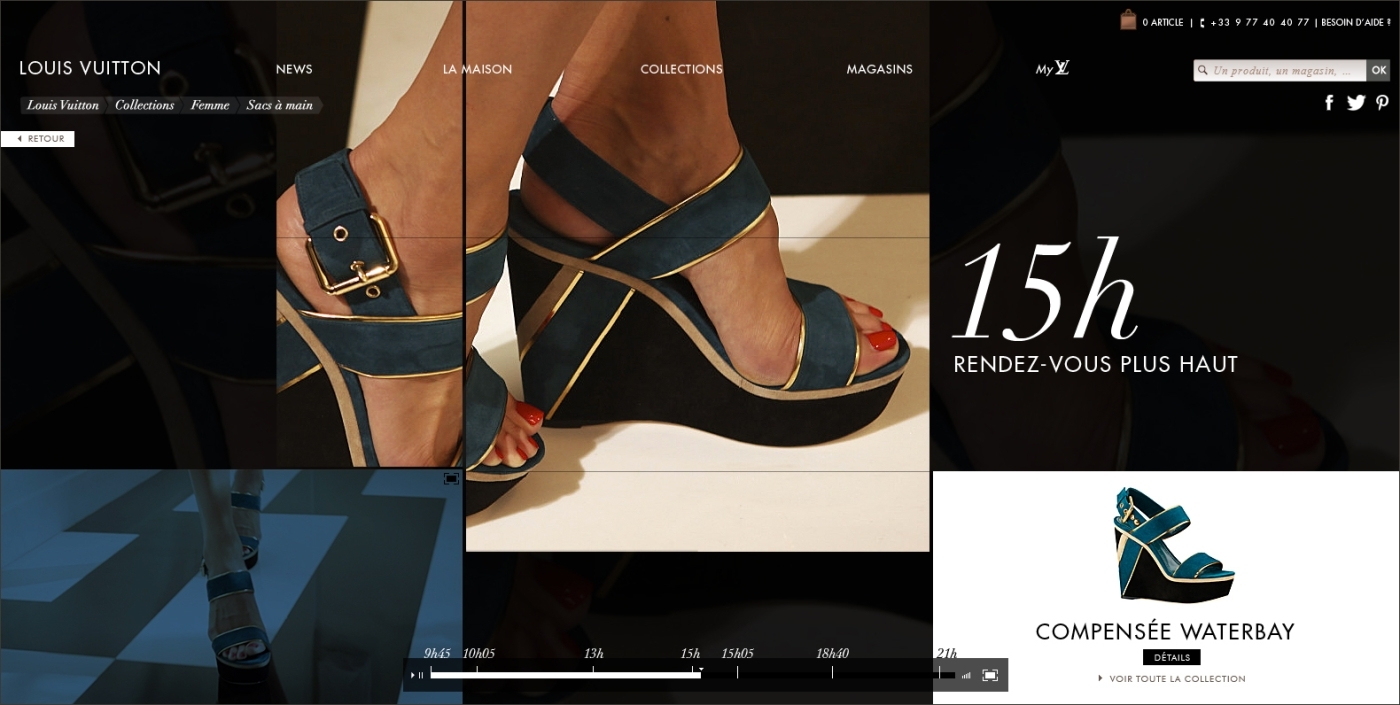Jump to the 9h45 timeline marker
This screenshot has height=705, width=1400.
point(436,654)
